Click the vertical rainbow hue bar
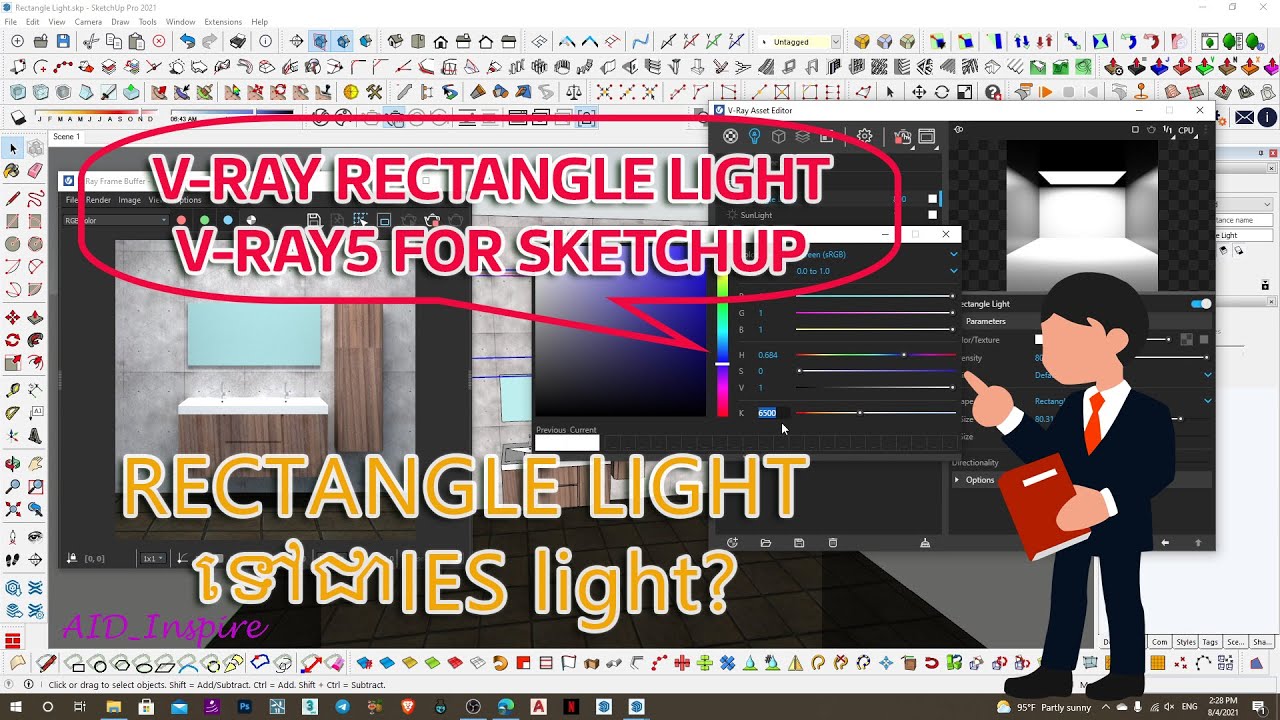Viewport: 1280px width, 720px height. [x=722, y=345]
